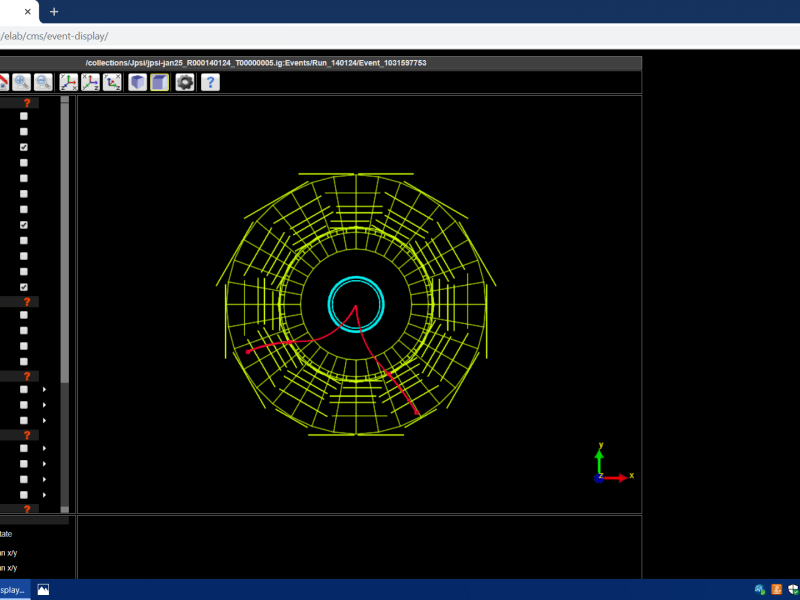Expand the first sidebar row with an arrow
This screenshot has height=600, width=800.
tap(44, 390)
